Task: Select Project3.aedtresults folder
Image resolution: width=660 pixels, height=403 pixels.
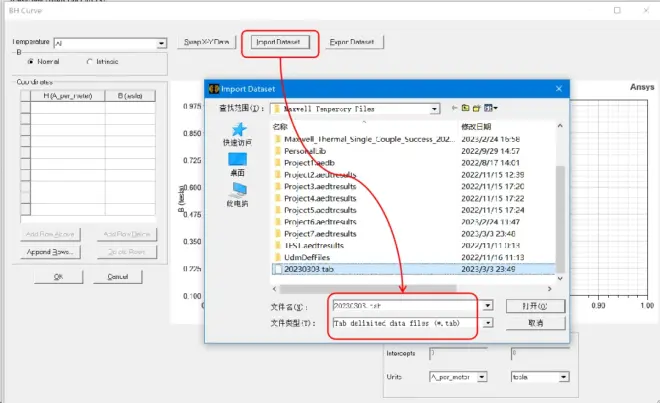Action: (320, 187)
